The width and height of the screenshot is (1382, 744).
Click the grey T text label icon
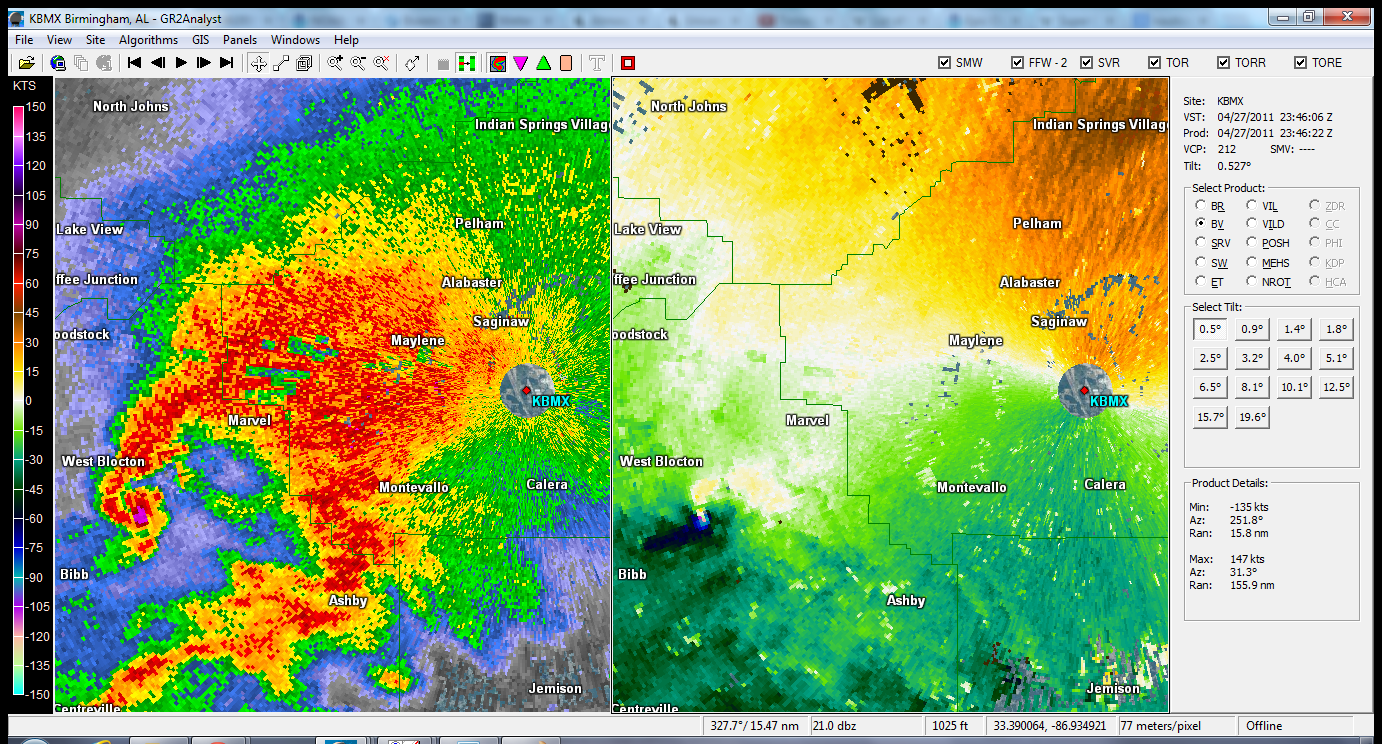(597, 63)
